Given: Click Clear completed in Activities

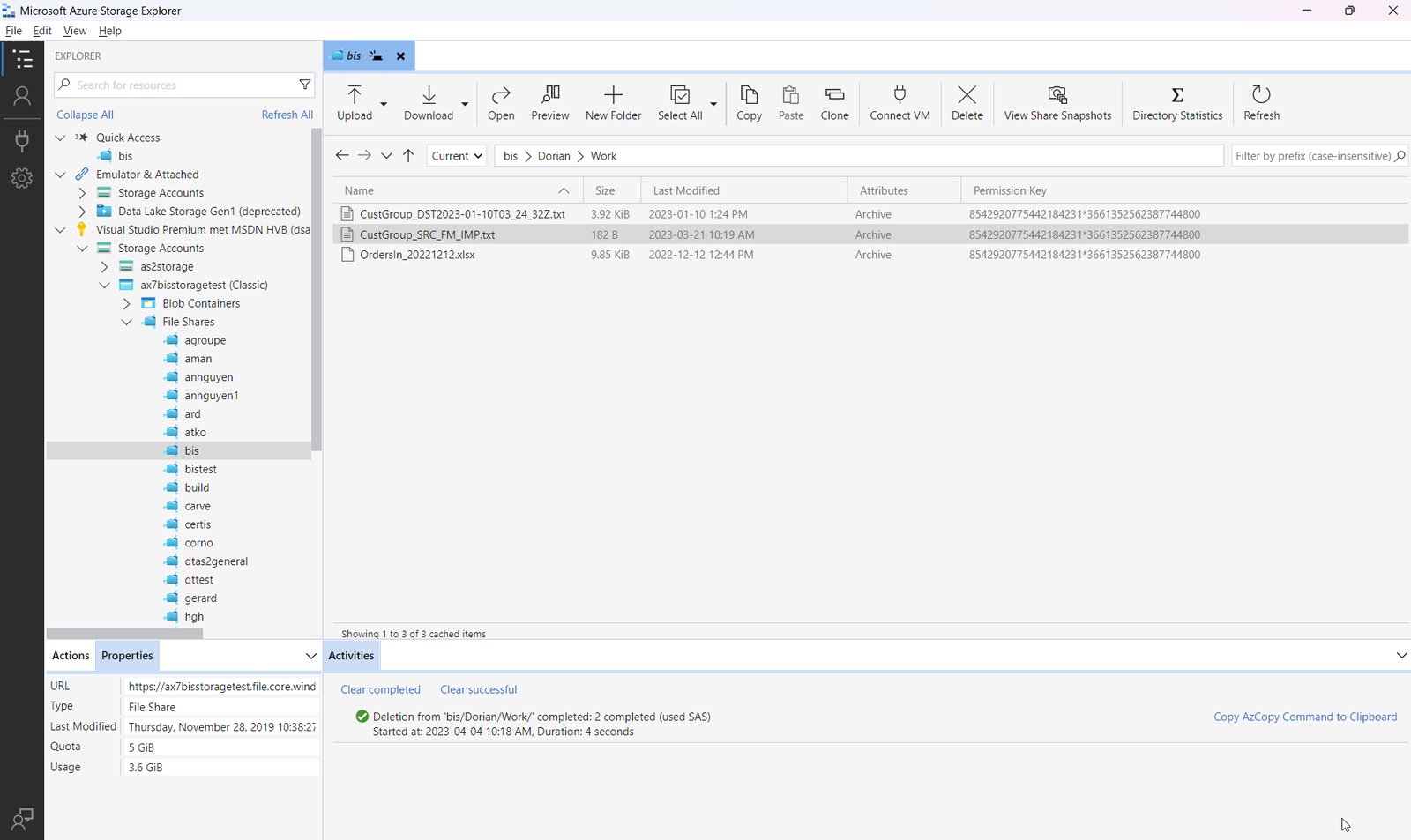Looking at the screenshot, I should pyautogui.click(x=380, y=689).
